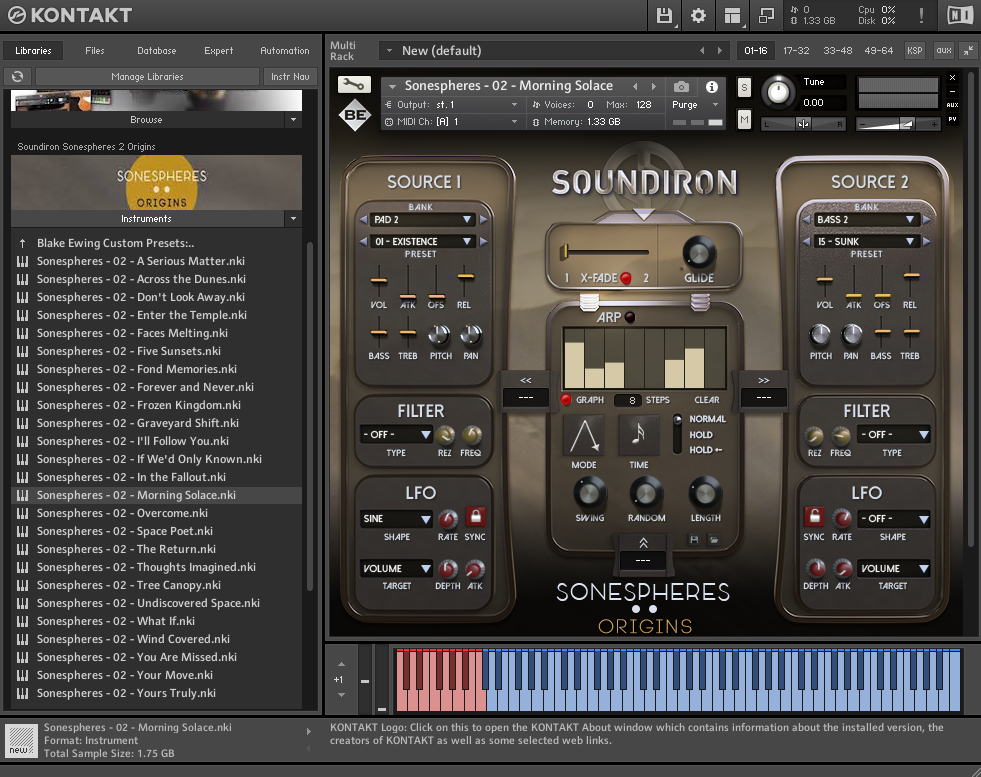Click the Blake Ewing BE logo
Image resolution: width=981 pixels, height=777 pixels.
[x=355, y=115]
